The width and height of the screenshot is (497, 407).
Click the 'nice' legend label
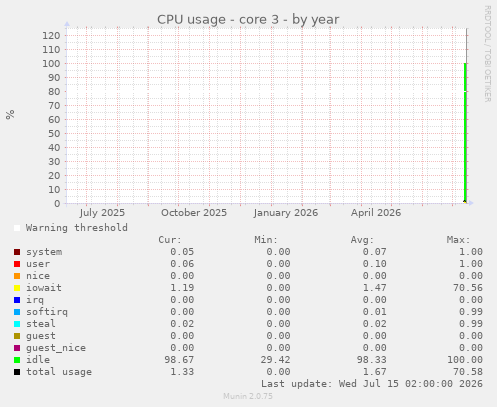coord(38,276)
